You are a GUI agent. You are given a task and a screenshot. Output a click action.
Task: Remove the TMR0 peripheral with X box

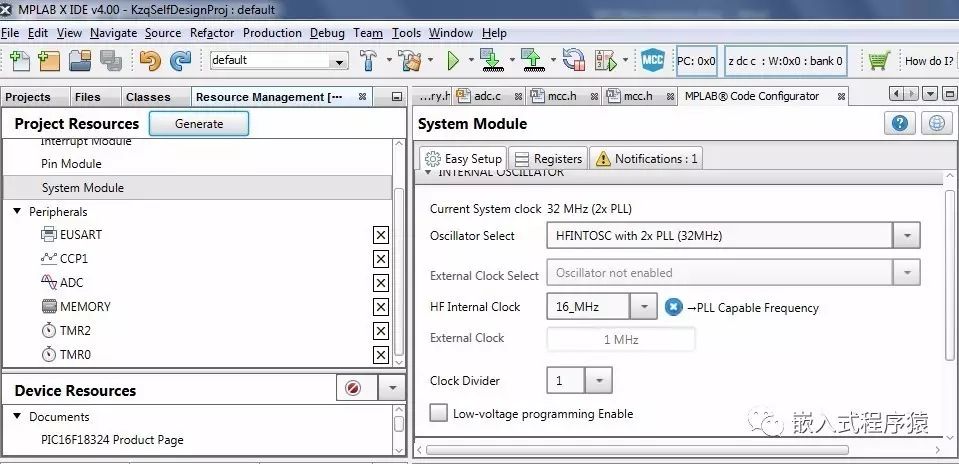pos(381,355)
